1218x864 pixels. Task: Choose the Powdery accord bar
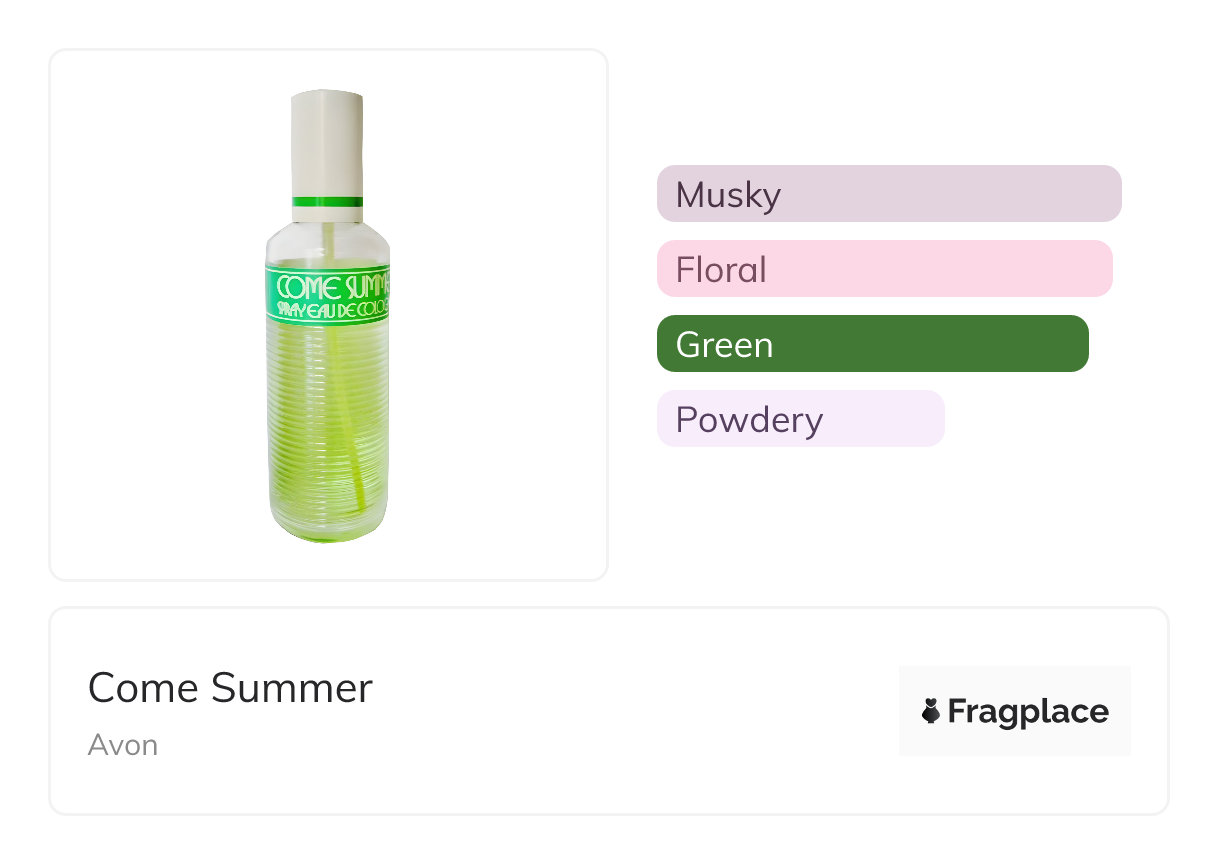(800, 418)
